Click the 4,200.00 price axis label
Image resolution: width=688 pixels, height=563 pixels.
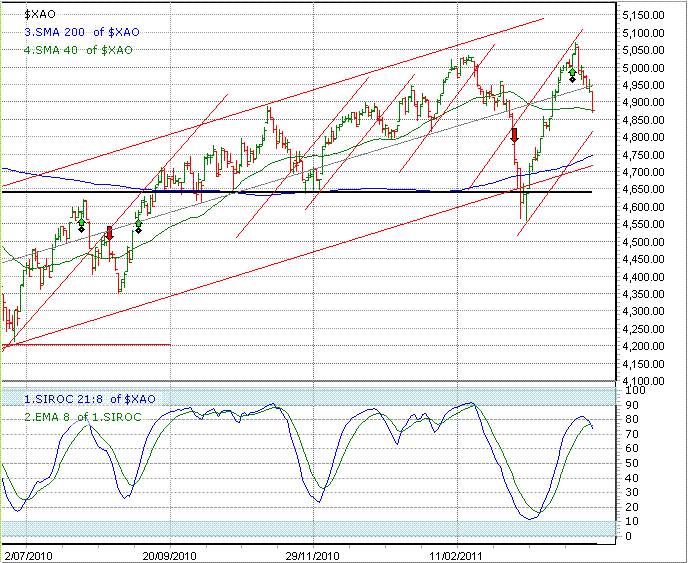[x=643, y=346]
